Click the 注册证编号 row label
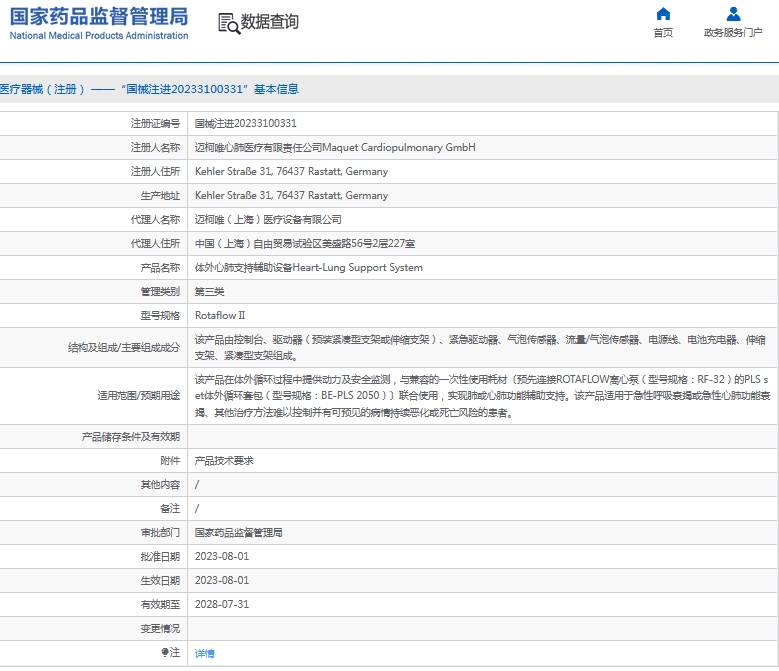Viewport: 779px width, 671px height. [x=155, y=123]
